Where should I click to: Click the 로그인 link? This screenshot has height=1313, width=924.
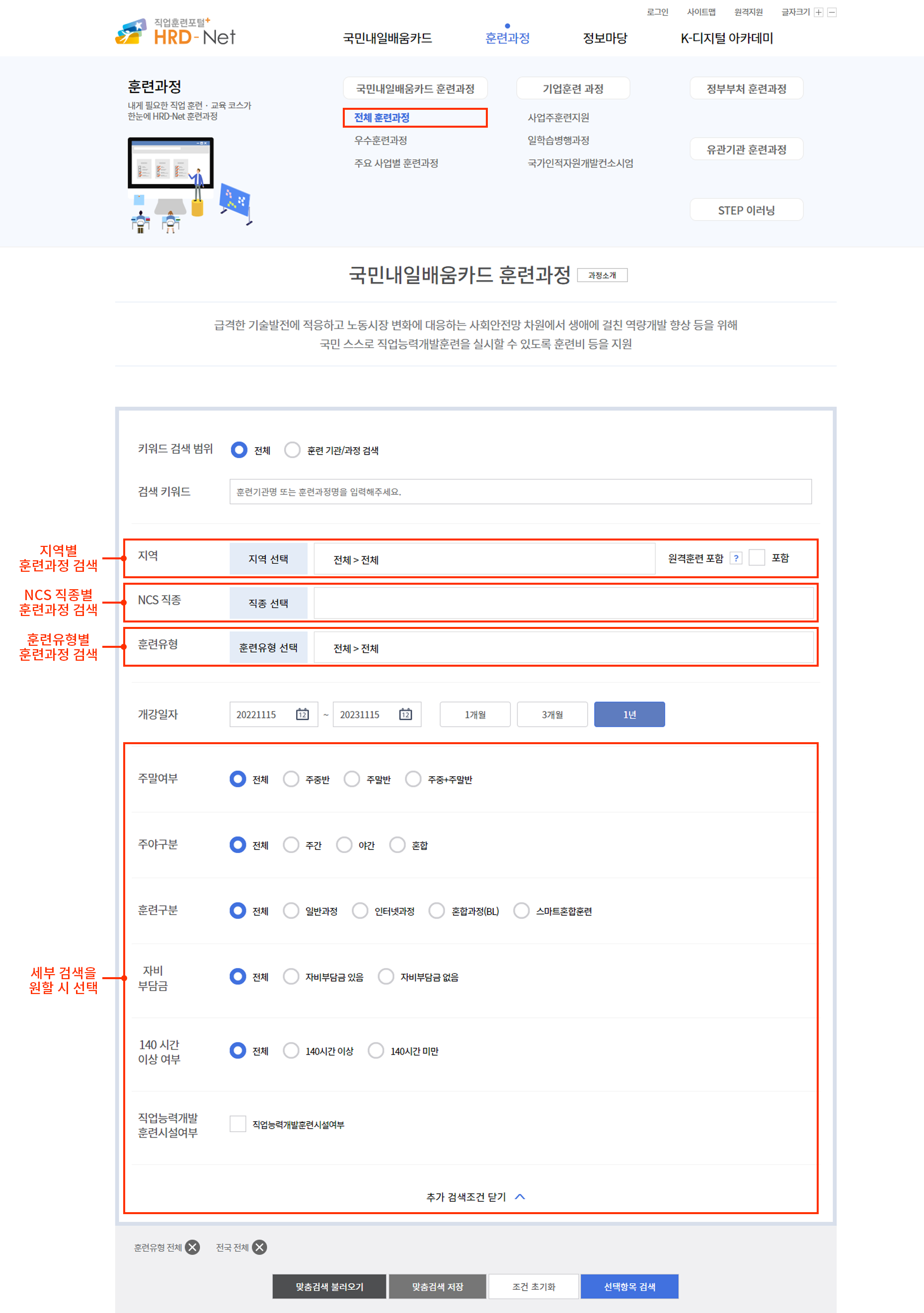[x=657, y=12]
